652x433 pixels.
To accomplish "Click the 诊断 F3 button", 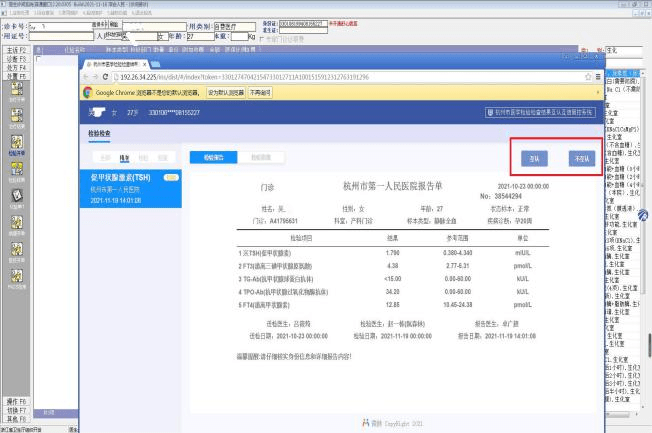I will click(x=16, y=59).
